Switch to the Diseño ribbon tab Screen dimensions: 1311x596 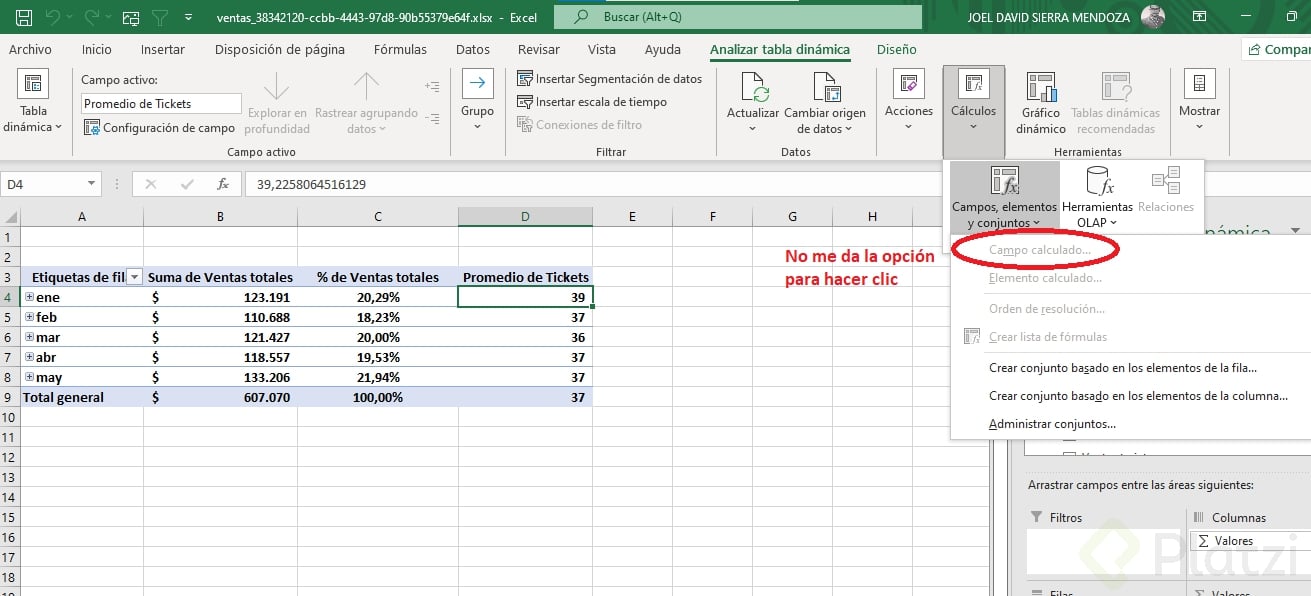[x=895, y=49]
